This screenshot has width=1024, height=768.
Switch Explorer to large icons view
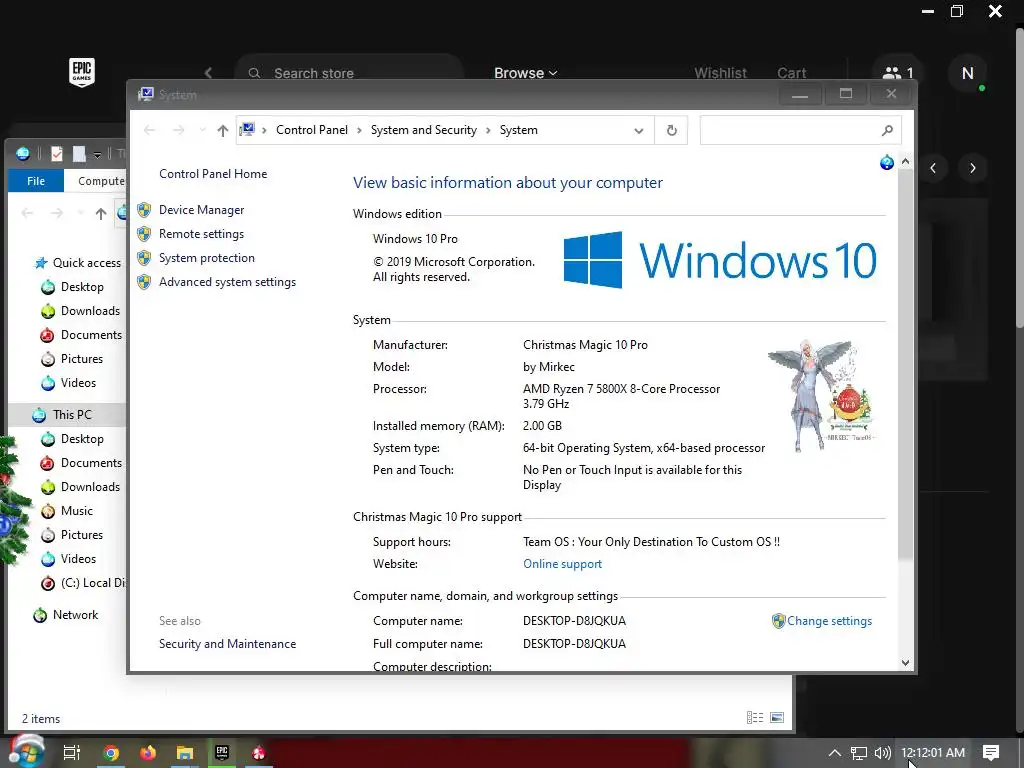pyautogui.click(x=777, y=718)
